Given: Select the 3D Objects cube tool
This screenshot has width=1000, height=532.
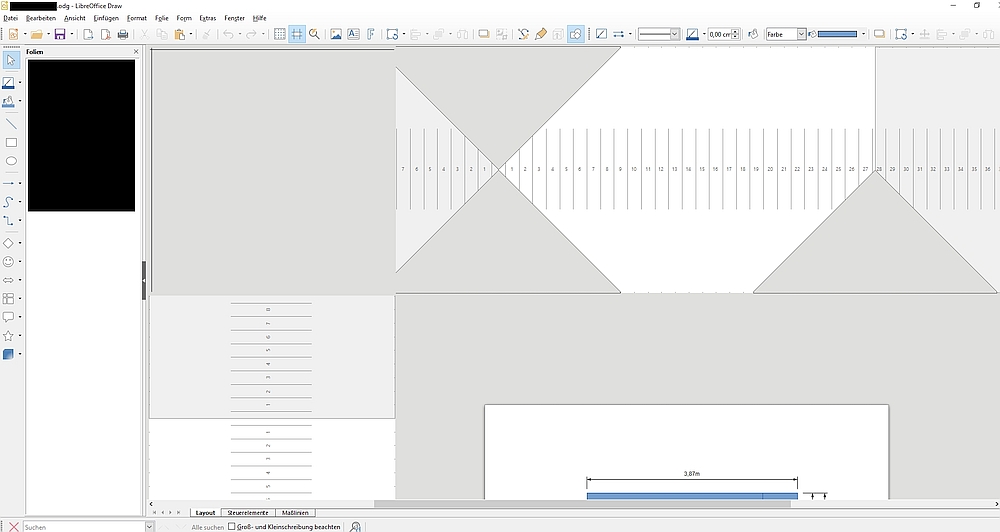Looking at the screenshot, I should 8,354.
